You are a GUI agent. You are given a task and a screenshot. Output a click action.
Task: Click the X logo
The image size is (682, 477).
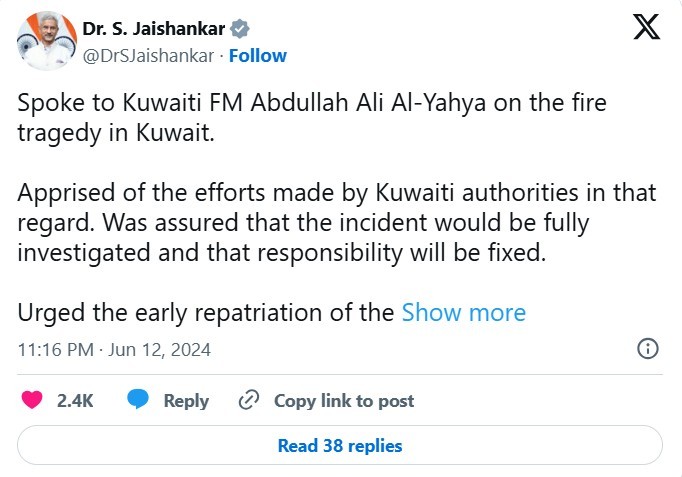647,28
